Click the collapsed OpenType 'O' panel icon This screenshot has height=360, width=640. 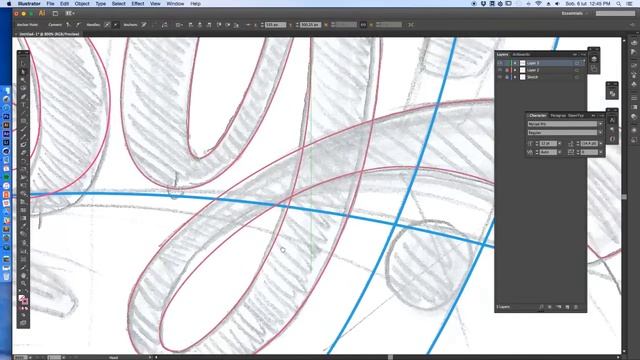[612, 139]
